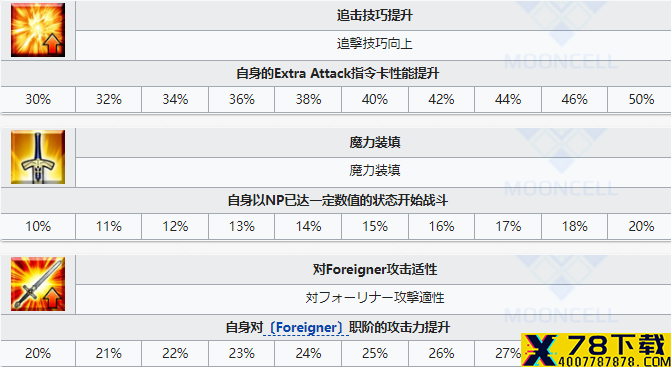This screenshot has width=671, height=367.
Task: Click the Japanese text 追撃技巧向上
Action: (x=375, y=44)
